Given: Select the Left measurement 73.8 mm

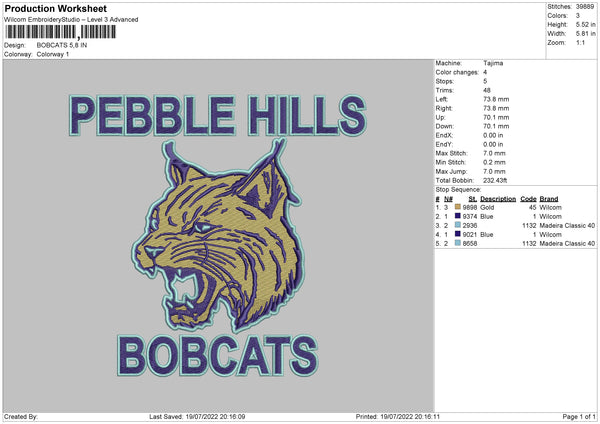Looking at the screenshot, I should point(496,99).
